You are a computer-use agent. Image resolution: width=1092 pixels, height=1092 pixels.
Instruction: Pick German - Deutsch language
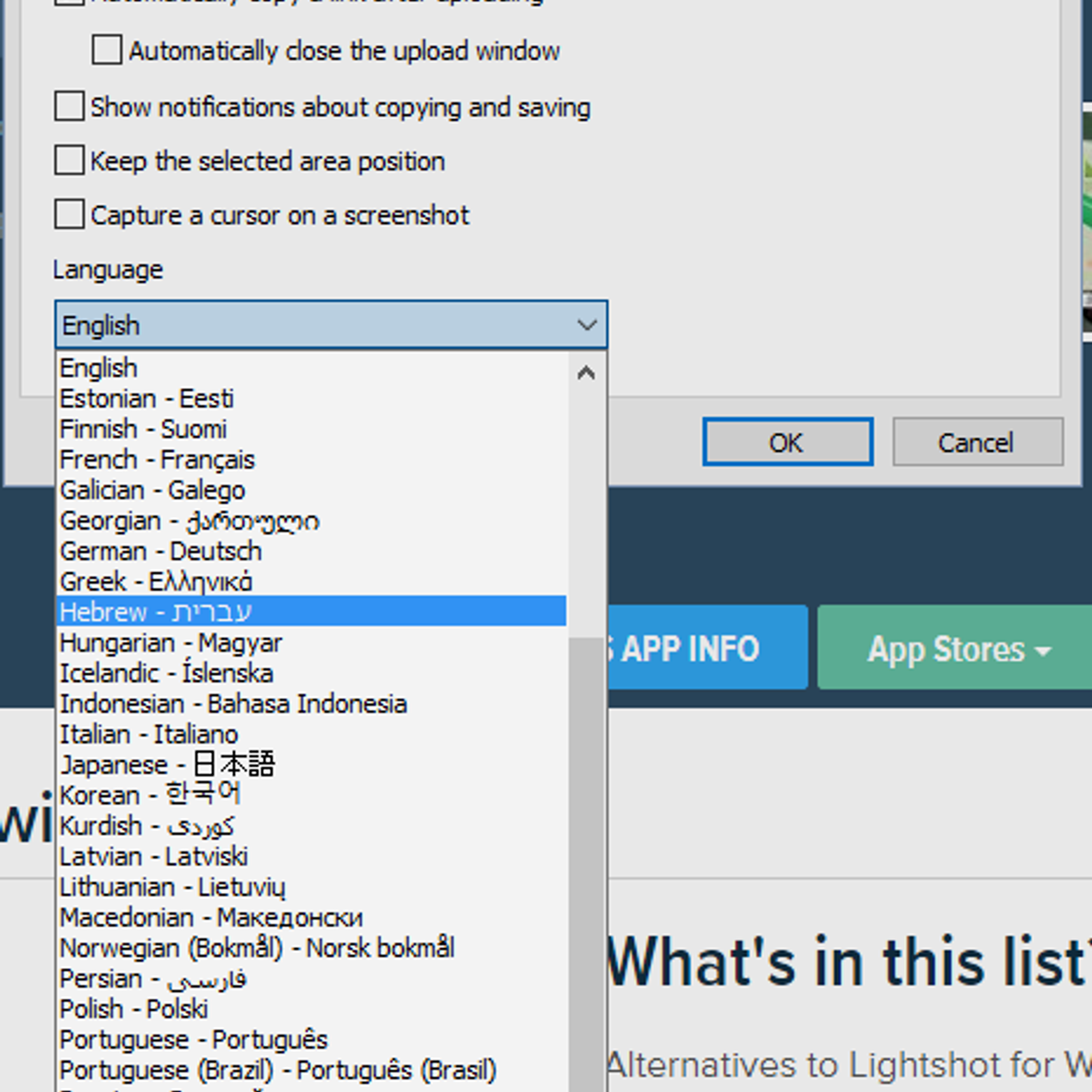311,551
